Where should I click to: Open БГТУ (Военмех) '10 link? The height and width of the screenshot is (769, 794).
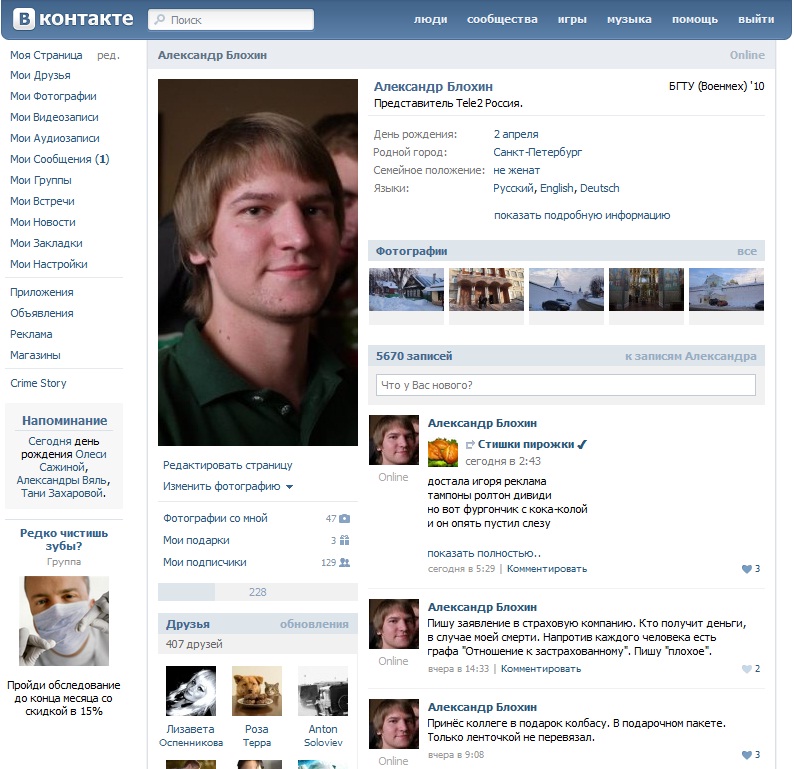click(x=717, y=87)
